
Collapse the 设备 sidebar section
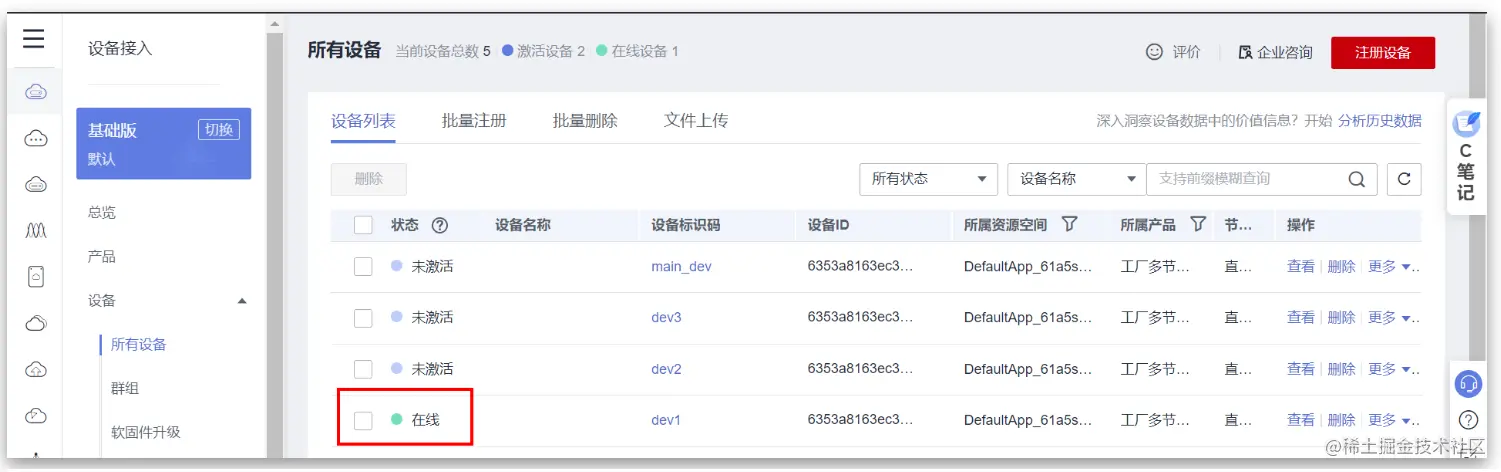(242, 301)
